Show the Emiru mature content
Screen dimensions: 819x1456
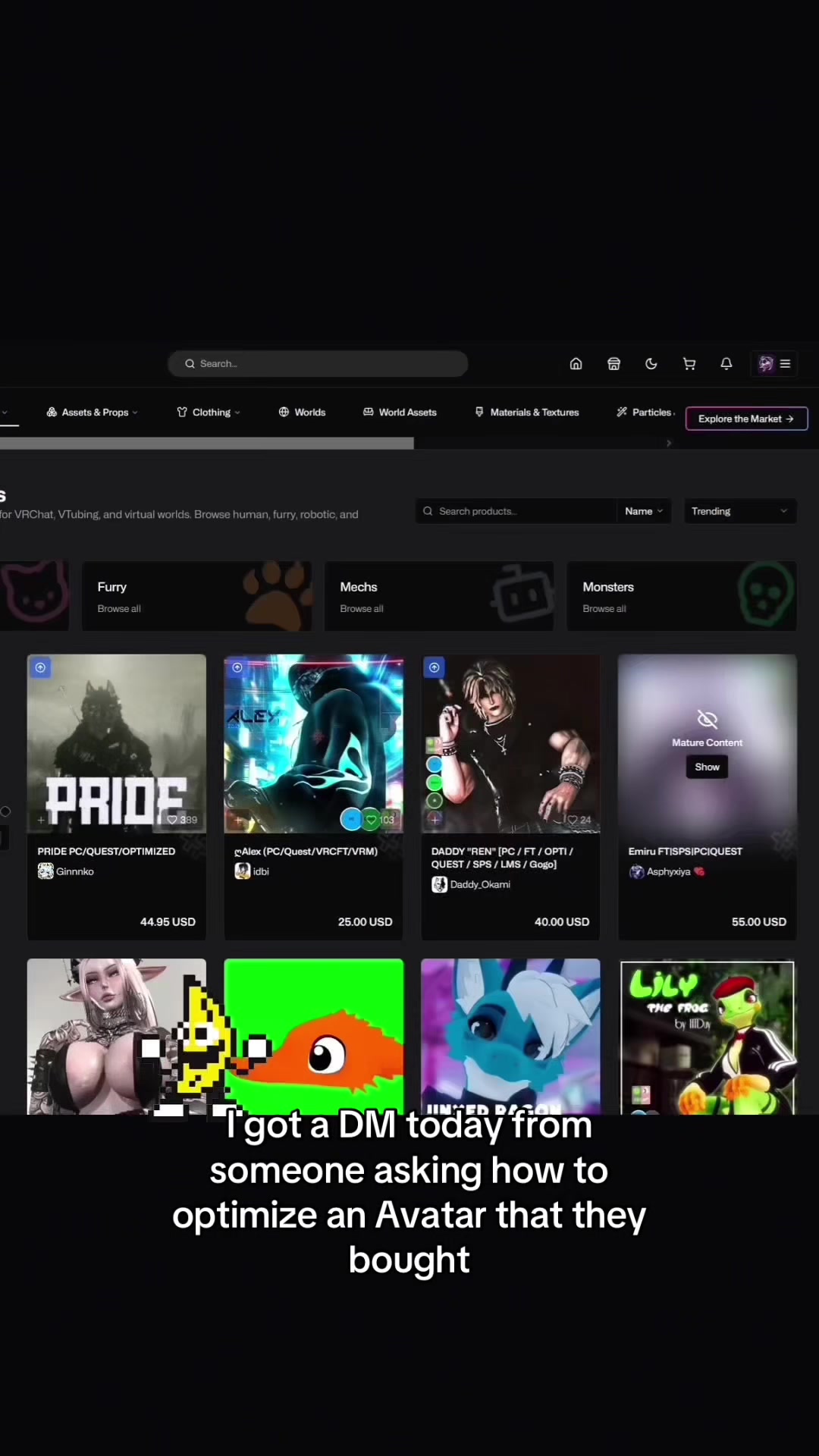coord(707,767)
